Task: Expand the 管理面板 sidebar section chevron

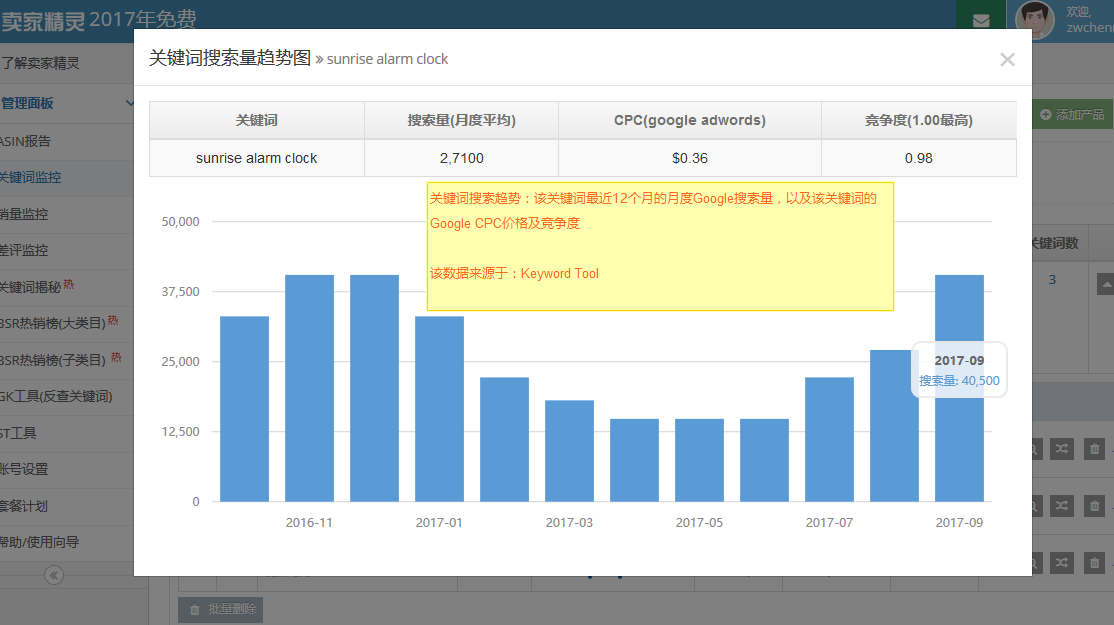Action: click(130, 103)
